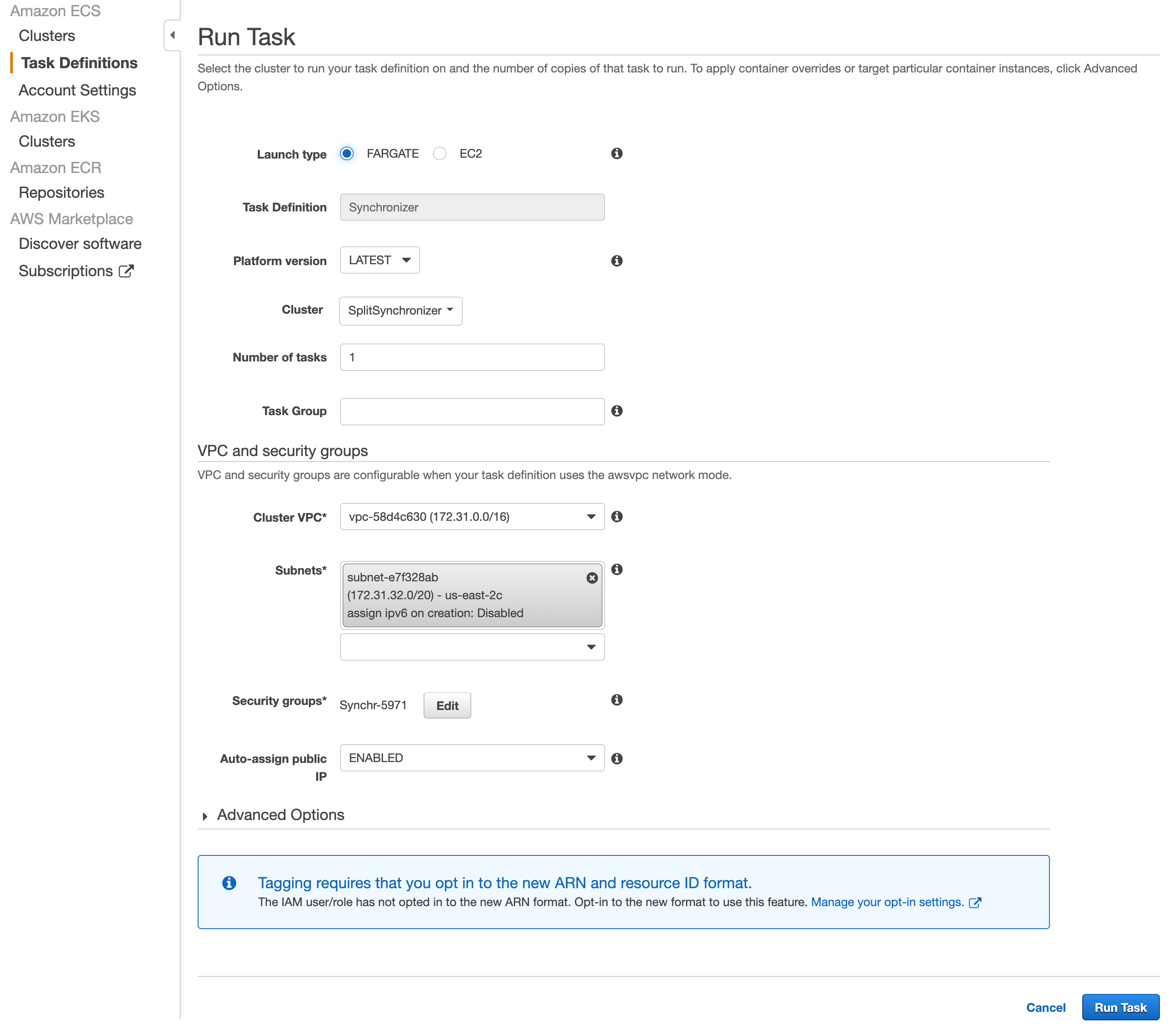Open the Auto-assign public IP dropdown
This screenshot has height=1028, width=1176.
tap(471, 758)
